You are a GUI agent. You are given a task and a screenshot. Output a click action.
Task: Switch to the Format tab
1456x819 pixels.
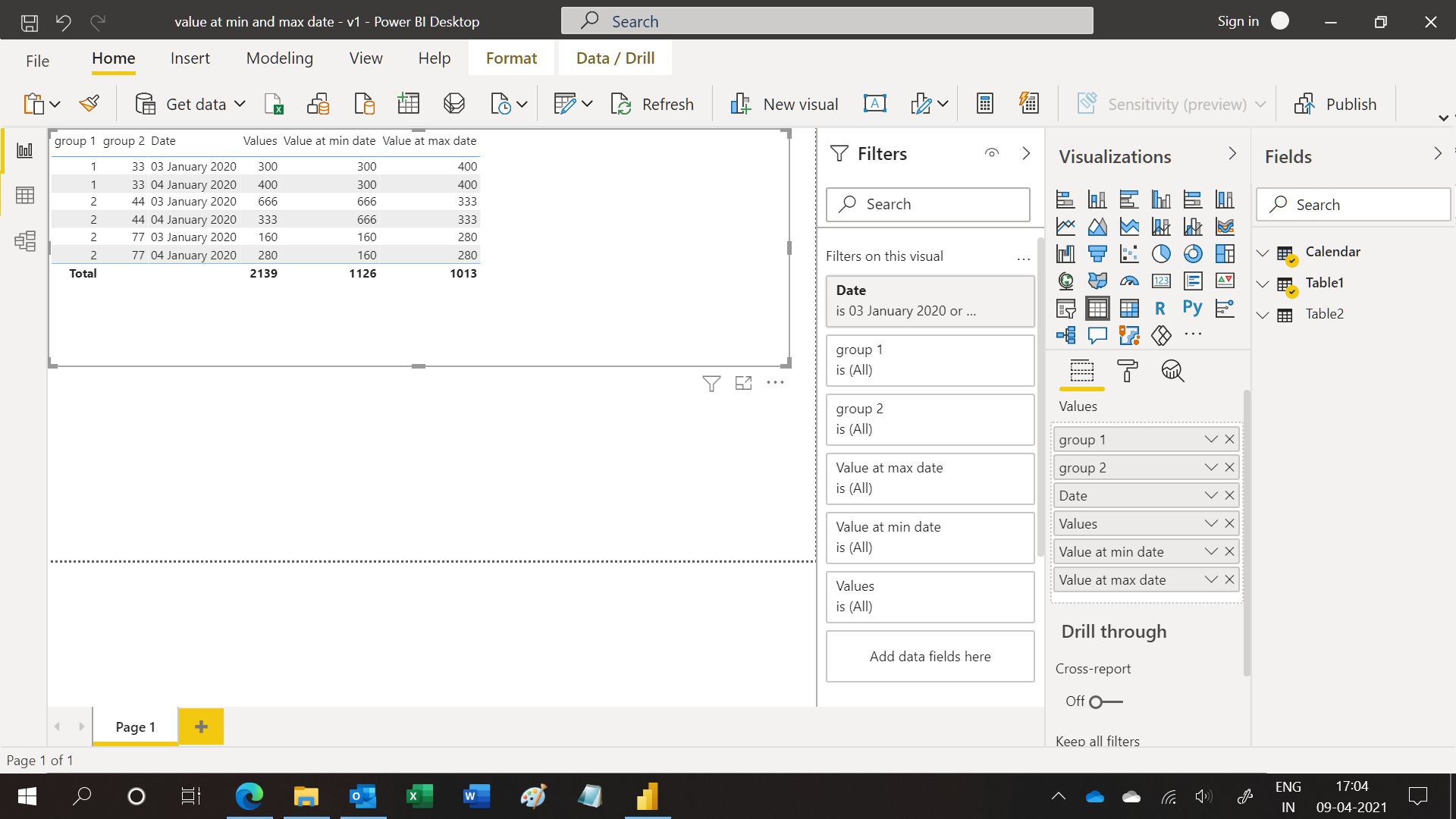[511, 58]
